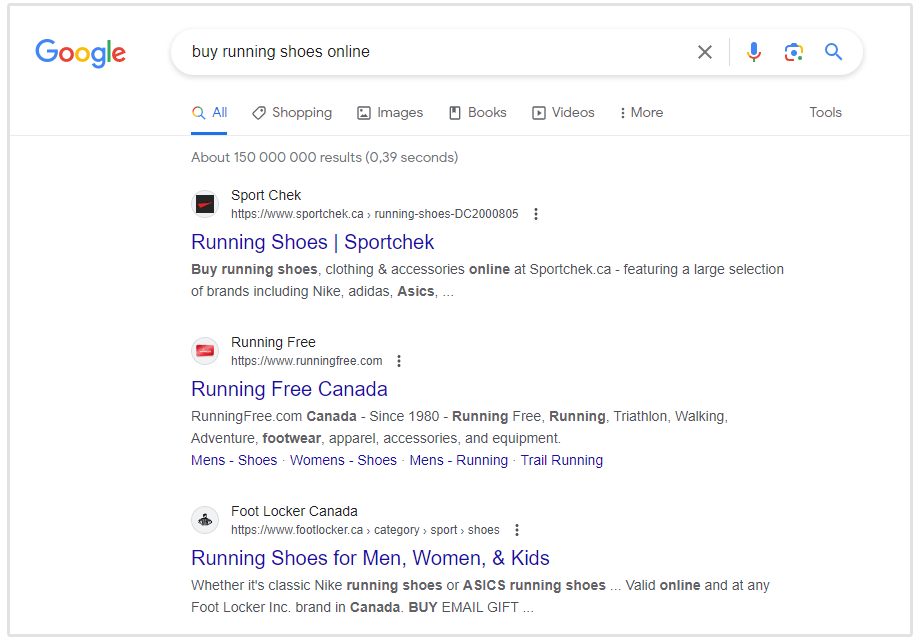Start voice search with microphone icon
This screenshot has width=920, height=640.
[x=754, y=52]
